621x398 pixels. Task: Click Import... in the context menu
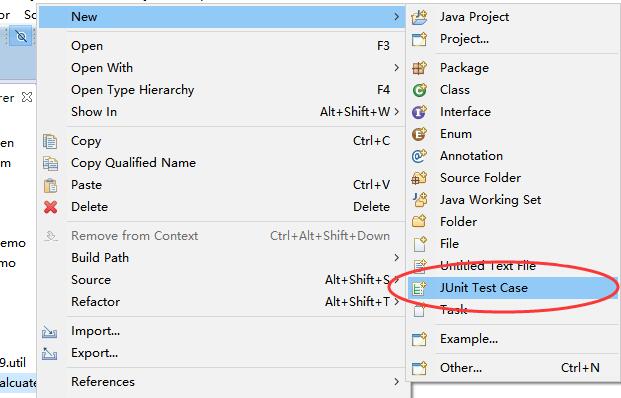tap(95, 331)
